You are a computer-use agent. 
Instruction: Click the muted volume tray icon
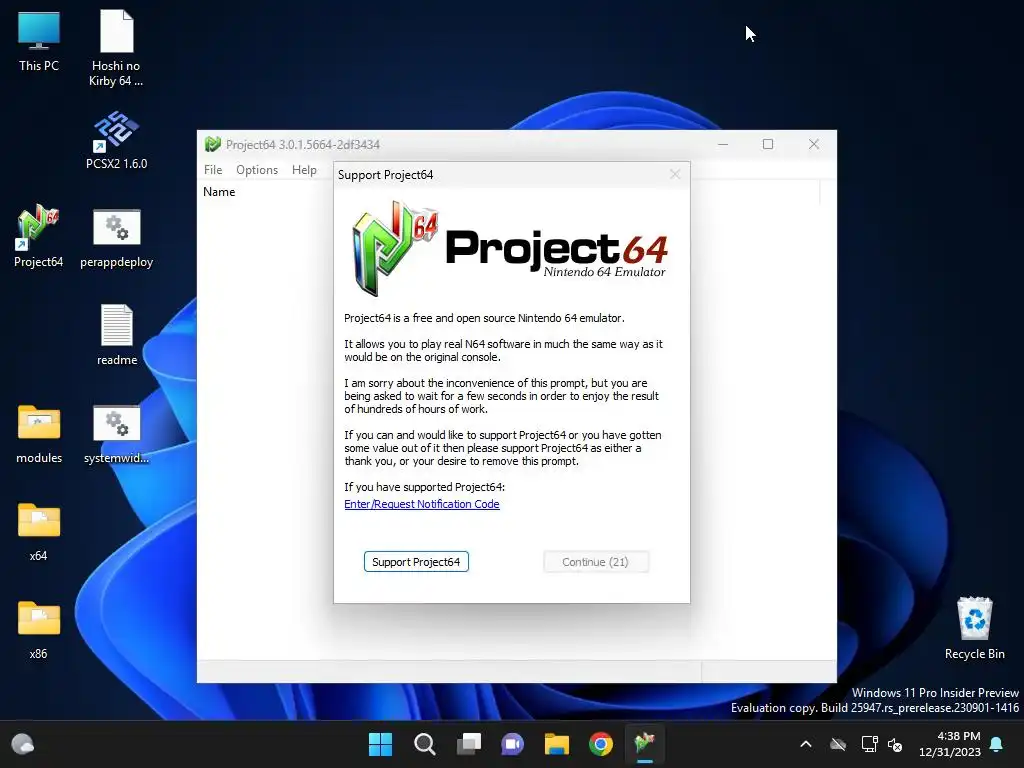click(x=895, y=744)
